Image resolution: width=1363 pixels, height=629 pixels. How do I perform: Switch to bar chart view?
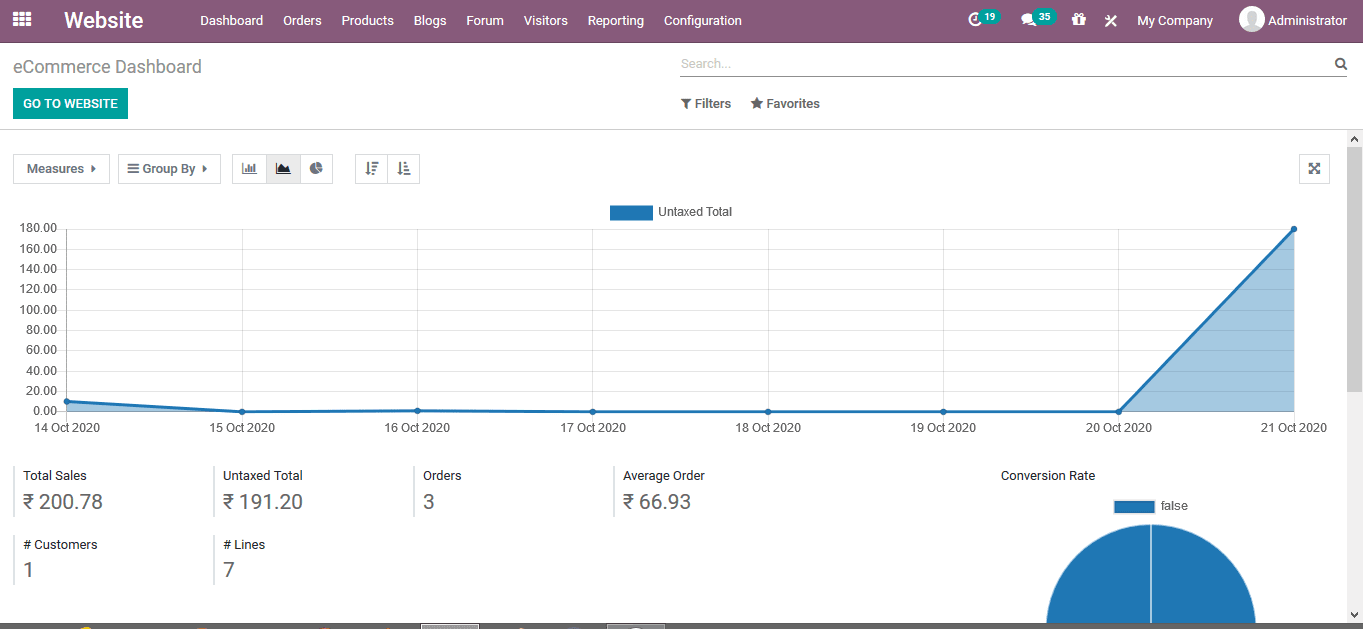pyautogui.click(x=250, y=169)
